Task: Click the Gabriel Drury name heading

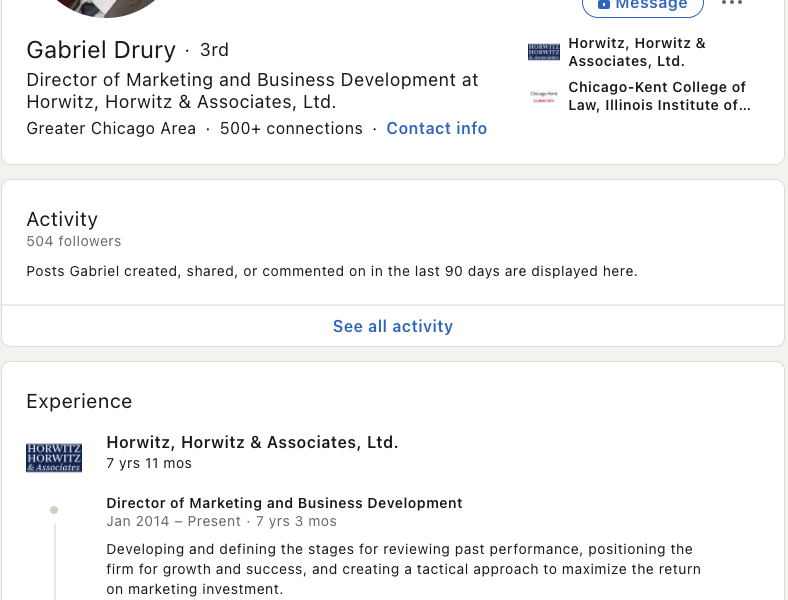Action: pyautogui.click(x=101, y=50)
